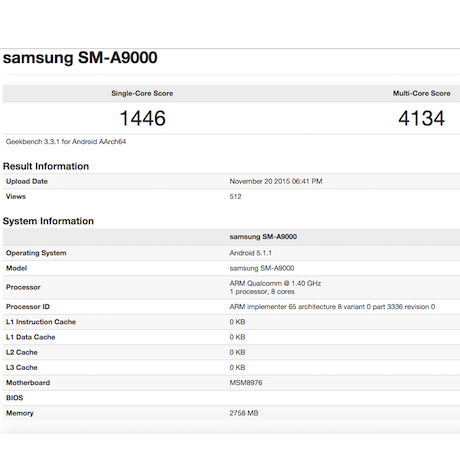This screenshot has width=460, height=450.
Task: Click the L2 Cache label
Action: pos(22,352)
